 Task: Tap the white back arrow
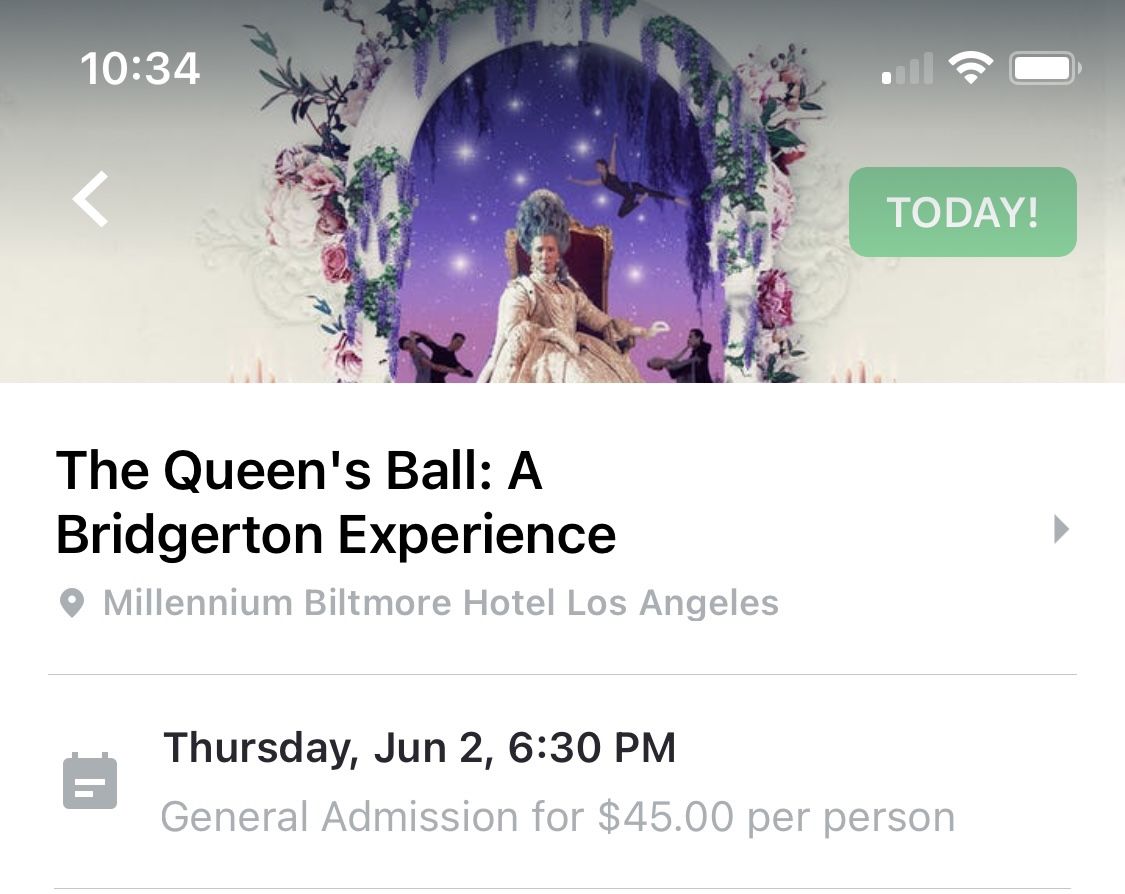(91, 198)
